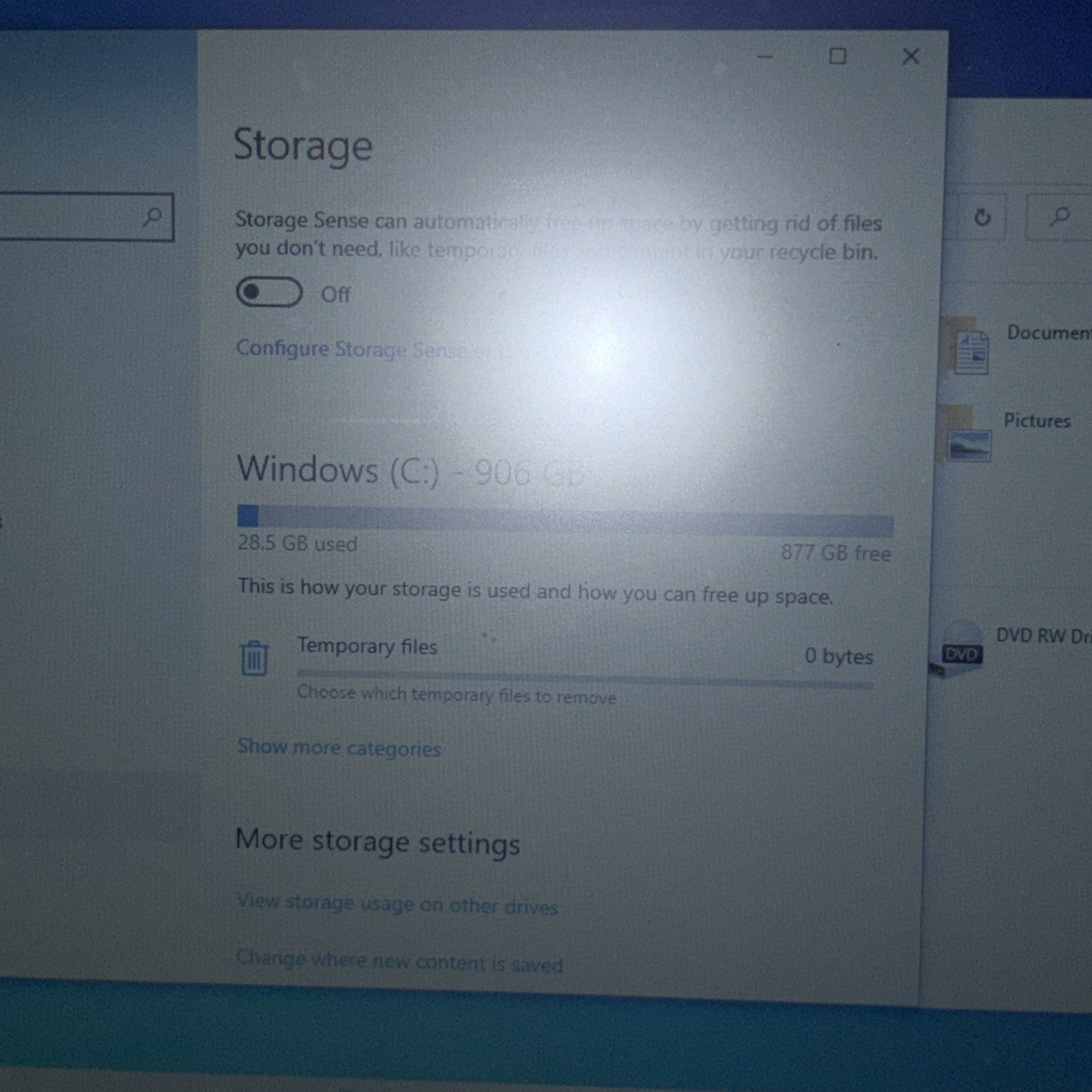Viewport: 1092px width, 1092px height.
Task: Open View storage usage on other drives
Action: pos(397,904)
